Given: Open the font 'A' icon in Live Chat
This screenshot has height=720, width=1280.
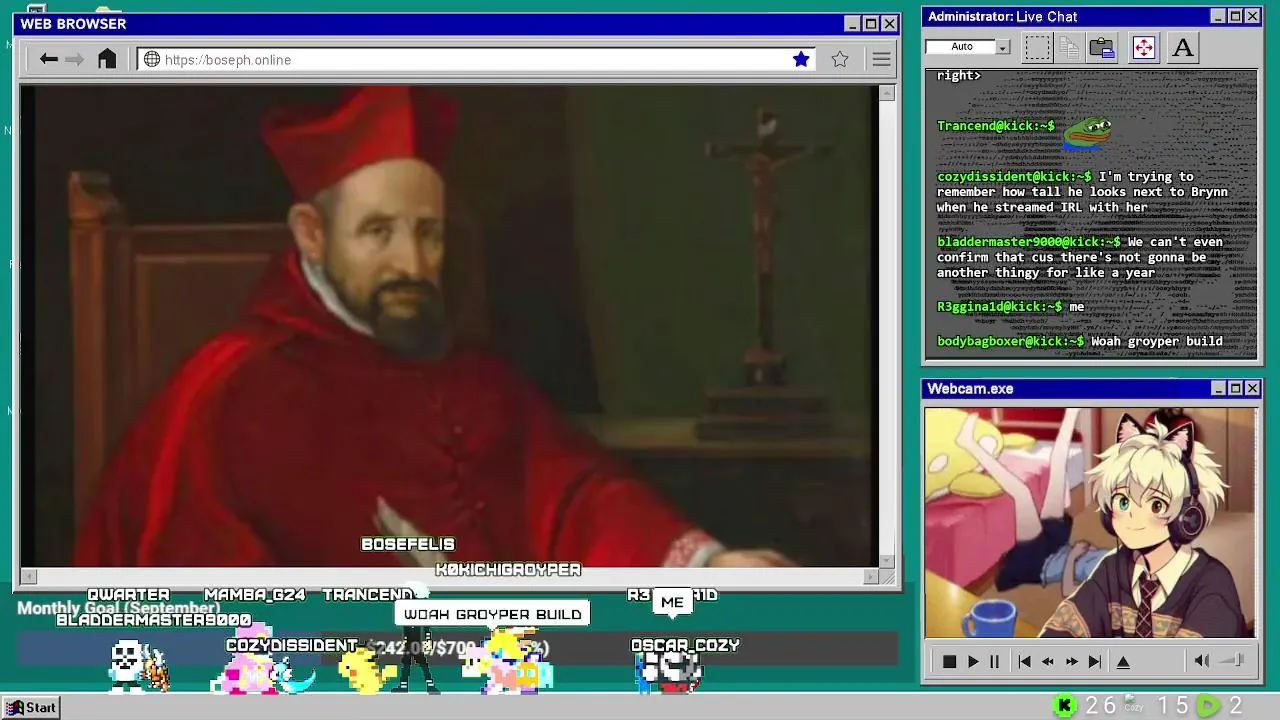Looking at the screenshot, I should click(x=1183, y=47).
